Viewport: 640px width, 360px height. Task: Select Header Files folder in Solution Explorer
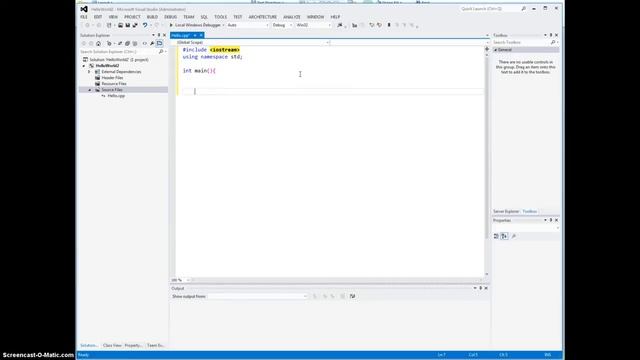click(x=112, y=78)
